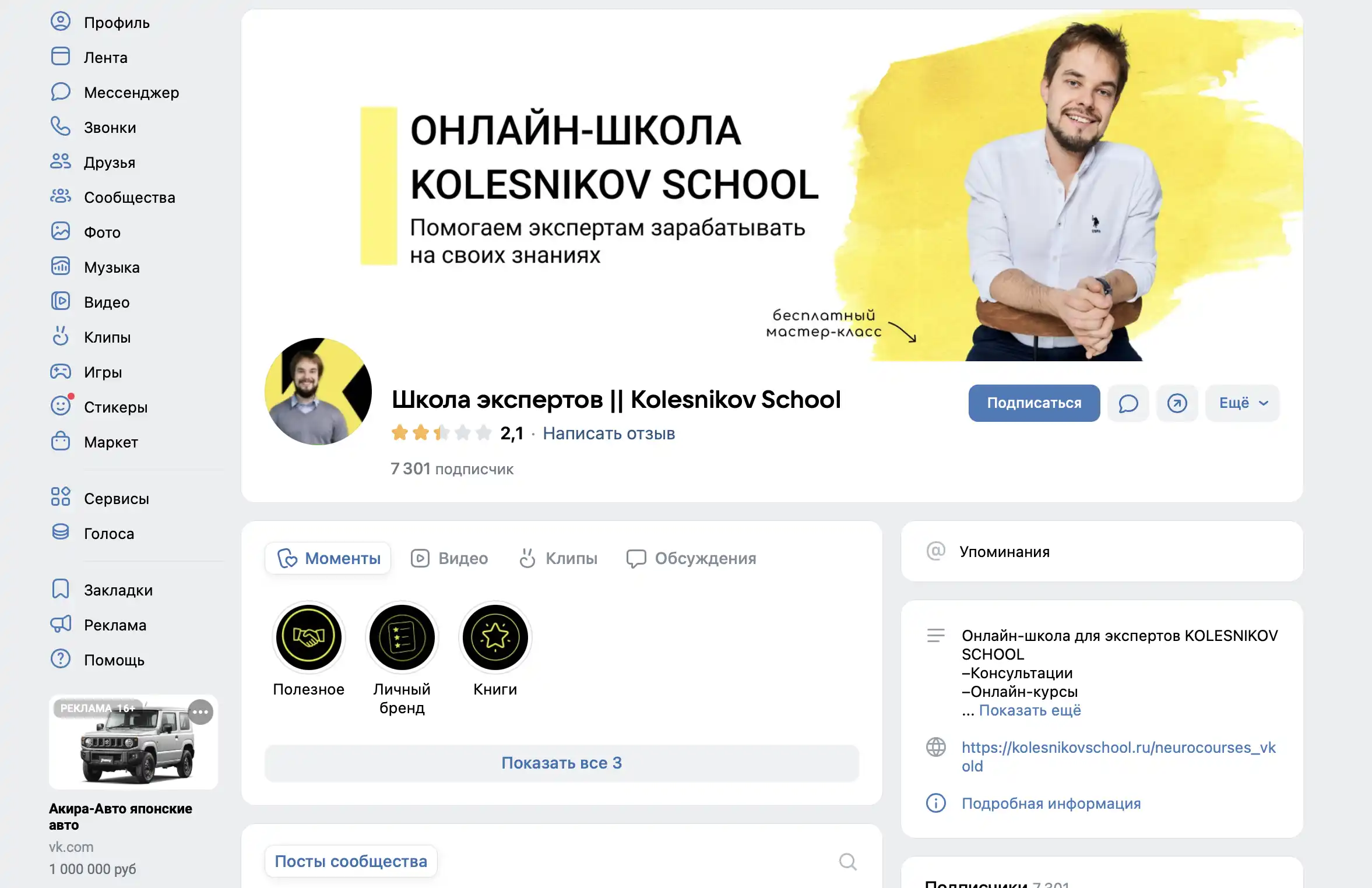Open the Личный бренд moment thumbnail

(x=402, y=637)
